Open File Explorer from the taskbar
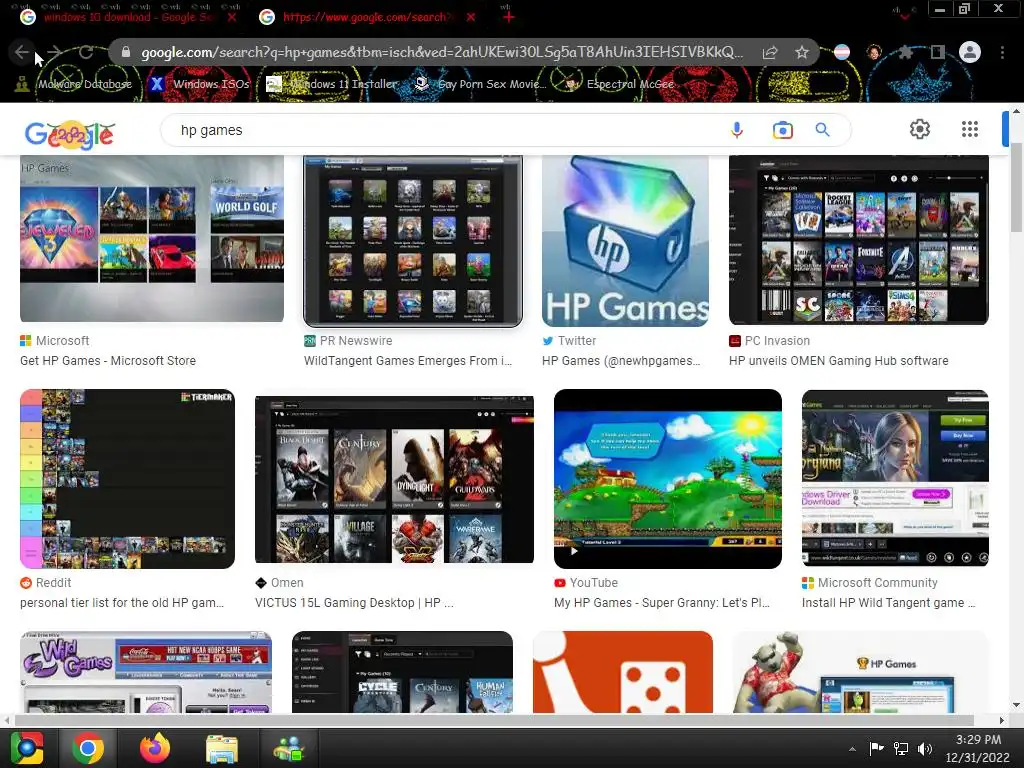 click(221, 749)
